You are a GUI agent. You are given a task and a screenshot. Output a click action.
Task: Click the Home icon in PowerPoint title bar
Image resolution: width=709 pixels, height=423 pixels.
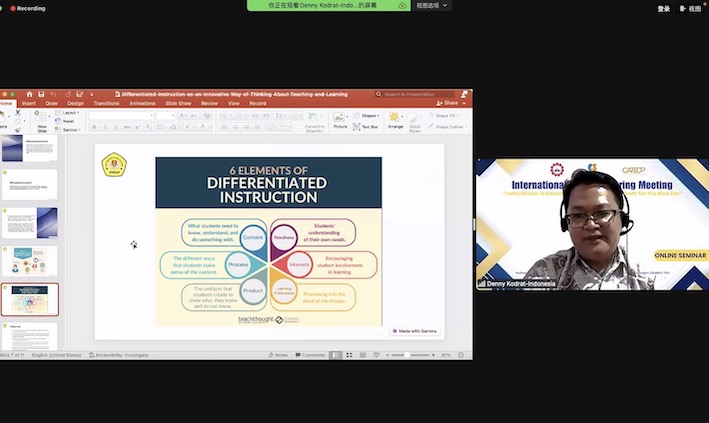coord(29,94)
